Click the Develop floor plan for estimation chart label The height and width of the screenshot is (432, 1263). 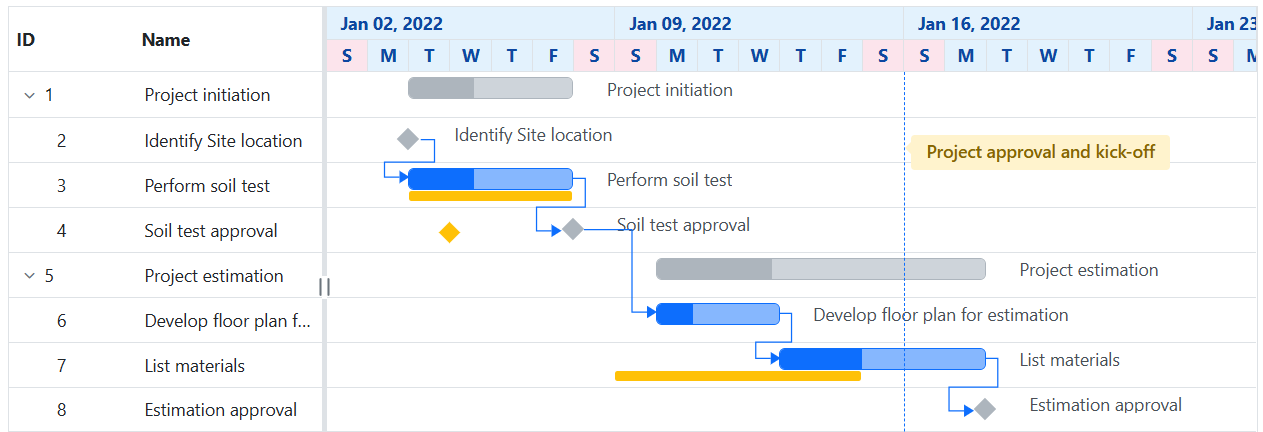coord(940,315)
